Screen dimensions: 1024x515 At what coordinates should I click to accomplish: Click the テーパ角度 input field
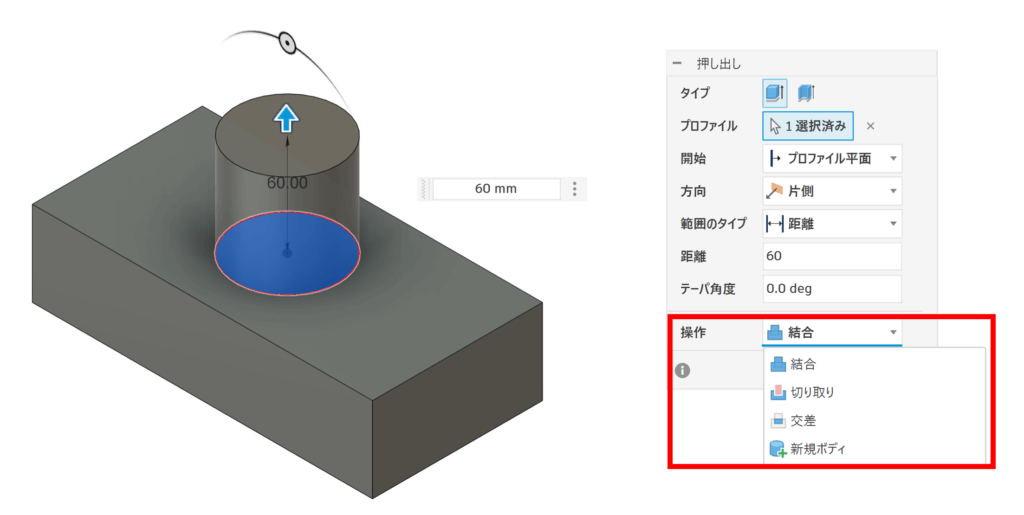(832, 289)
